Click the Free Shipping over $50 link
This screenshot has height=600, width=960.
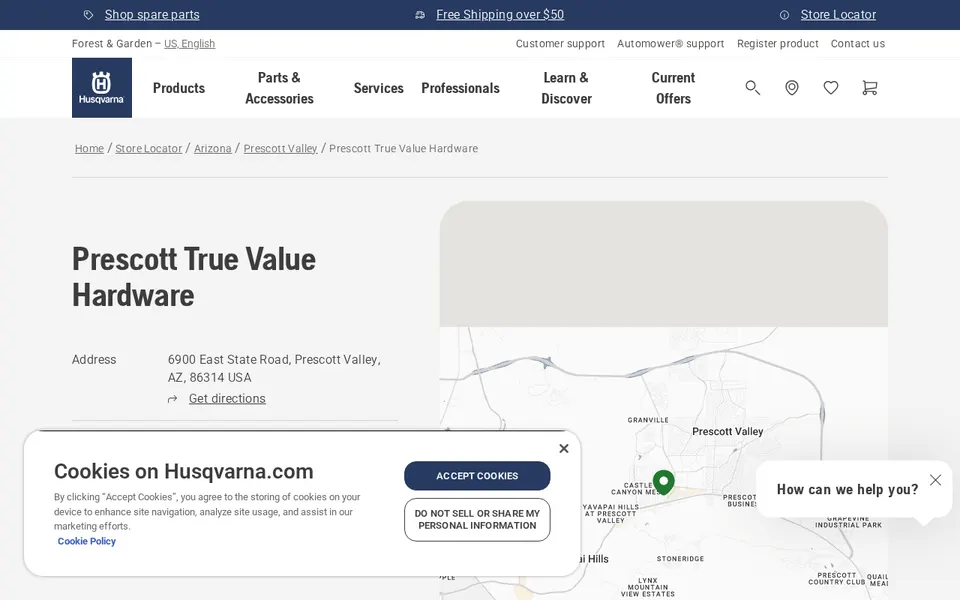pyautogui.click(x=500, y=15)
